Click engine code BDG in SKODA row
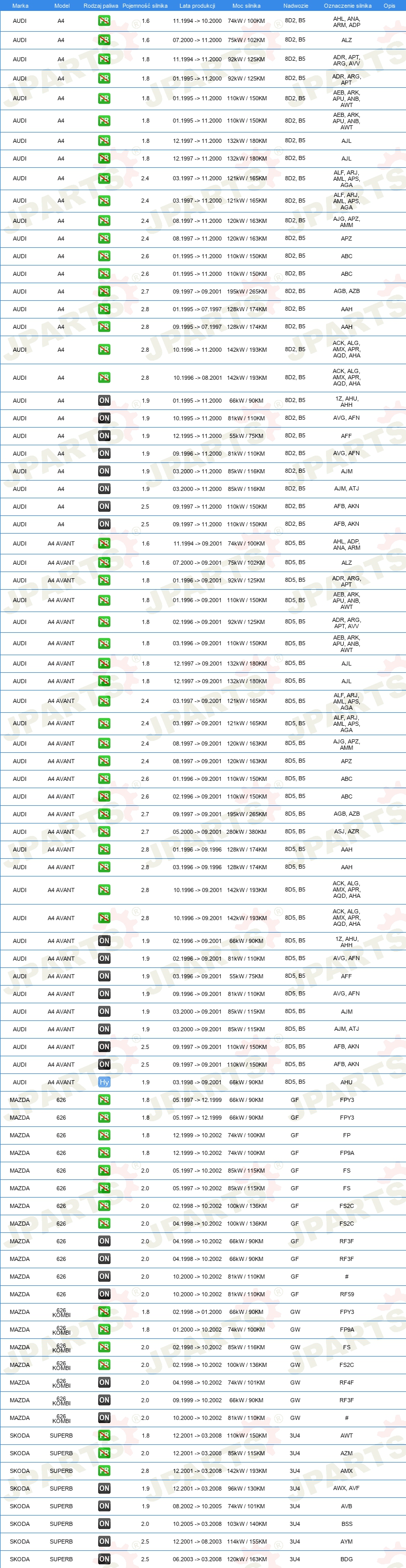This screenshot has width=406, height=1568. click(x=346, y=1559)
